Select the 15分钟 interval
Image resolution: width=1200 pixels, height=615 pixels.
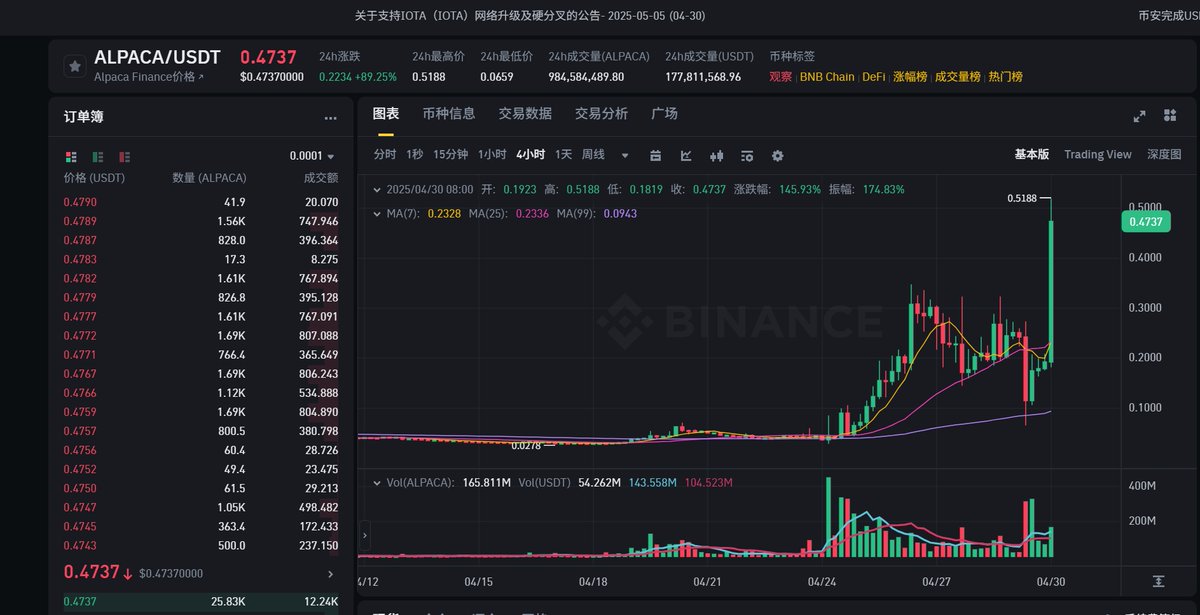pos(451,155)
